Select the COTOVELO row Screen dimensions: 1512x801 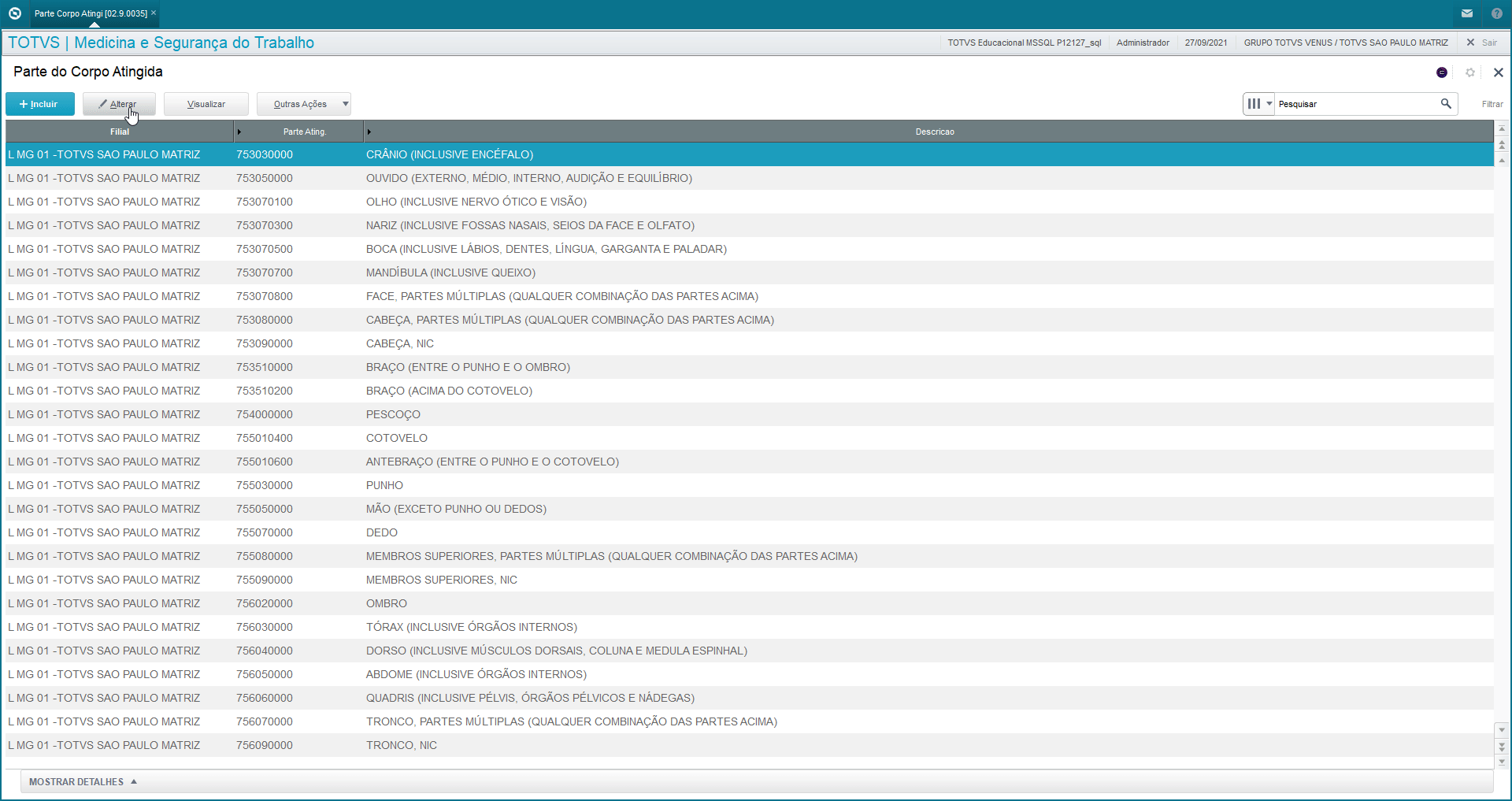click(x=750, y=438)
